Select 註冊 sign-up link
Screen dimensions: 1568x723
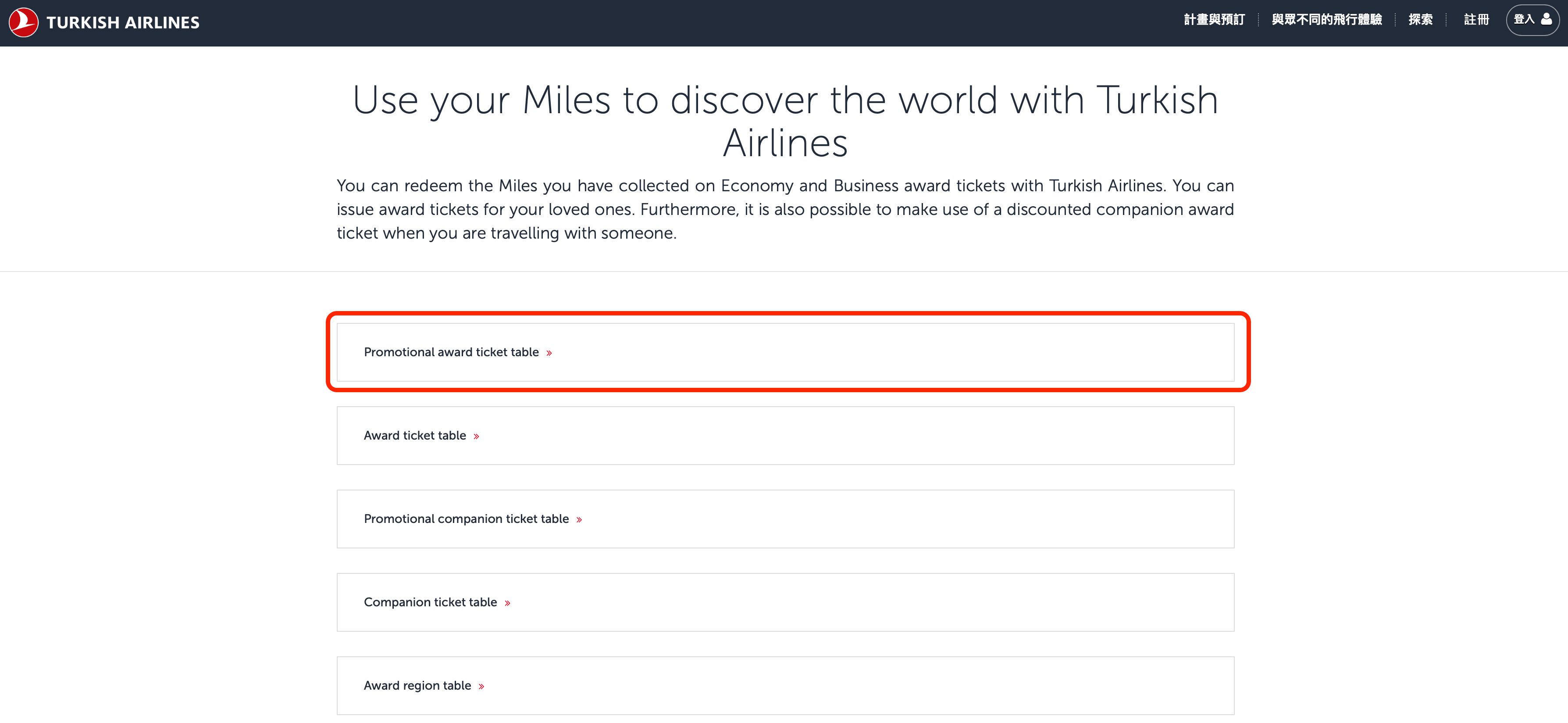click(x=1476, y=19)
